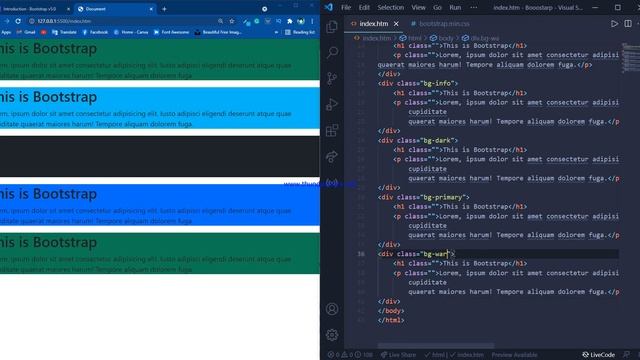
Task: Open the View menu
Action: point(418,7)
